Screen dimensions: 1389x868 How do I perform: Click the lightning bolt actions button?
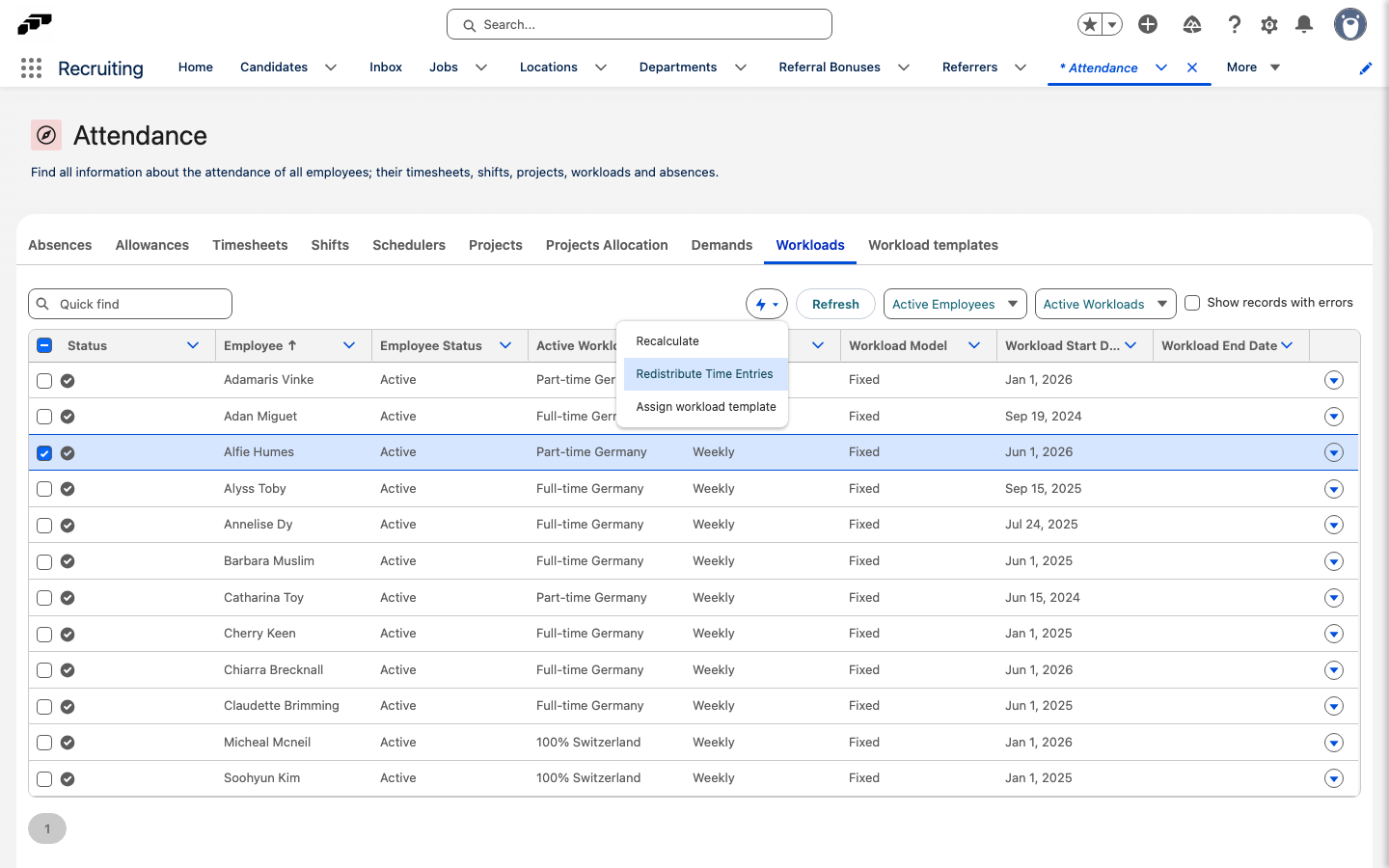[767, 304]
